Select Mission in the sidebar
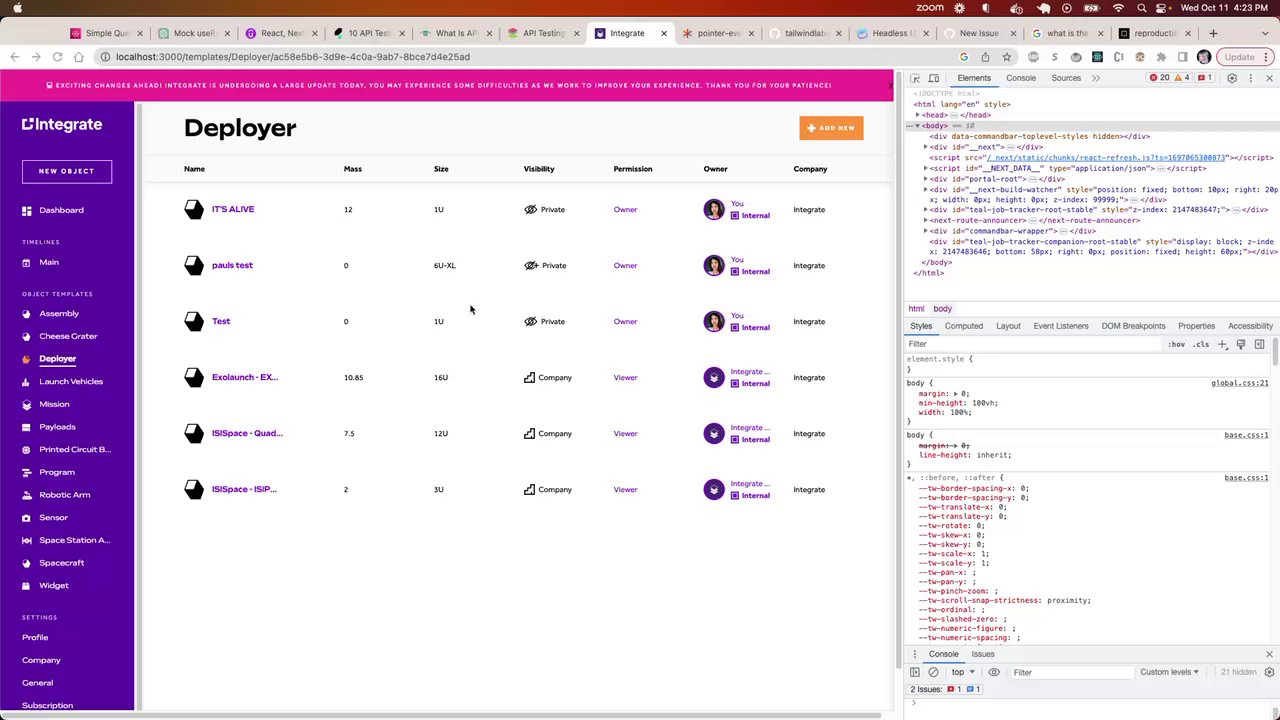The width and height of the screenshot is (1280, 720). (x=46, y=404)
